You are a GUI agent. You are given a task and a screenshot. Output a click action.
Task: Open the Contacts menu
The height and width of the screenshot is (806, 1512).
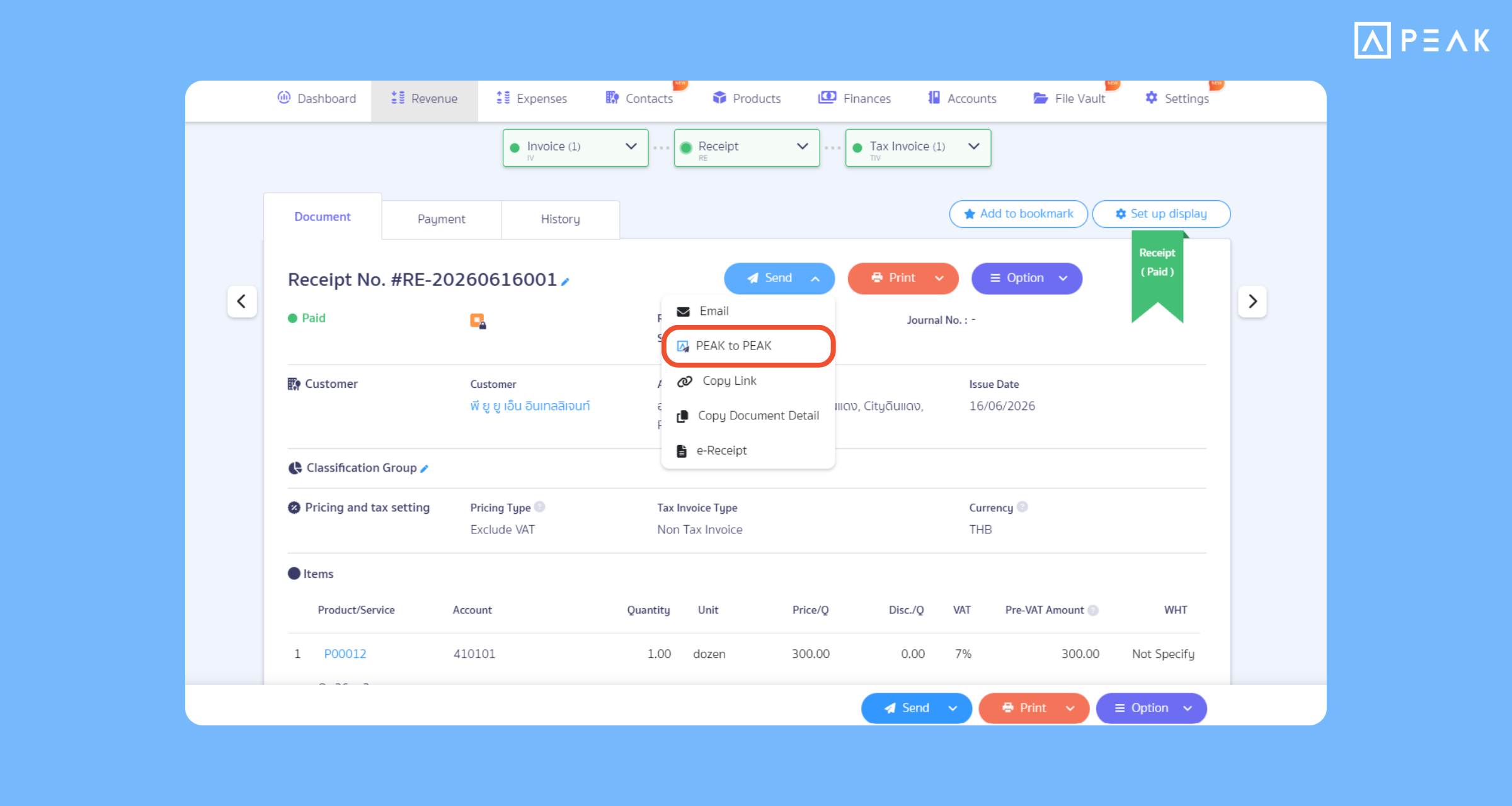tap(639, 98)
